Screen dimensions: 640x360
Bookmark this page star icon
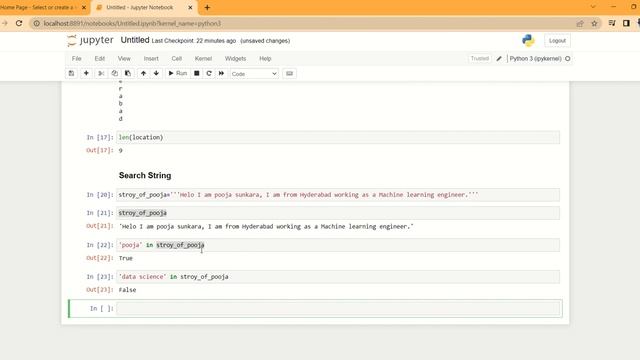click(594, 23)
